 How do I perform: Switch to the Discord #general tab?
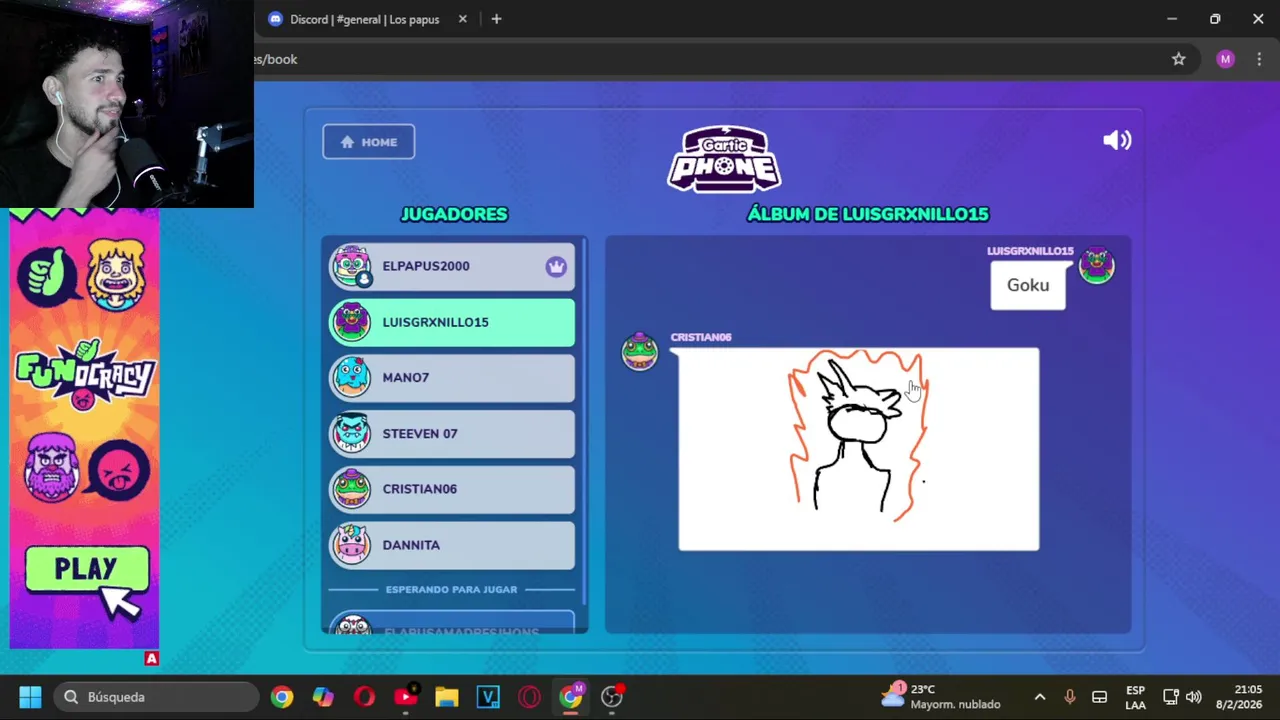[365, 19]
